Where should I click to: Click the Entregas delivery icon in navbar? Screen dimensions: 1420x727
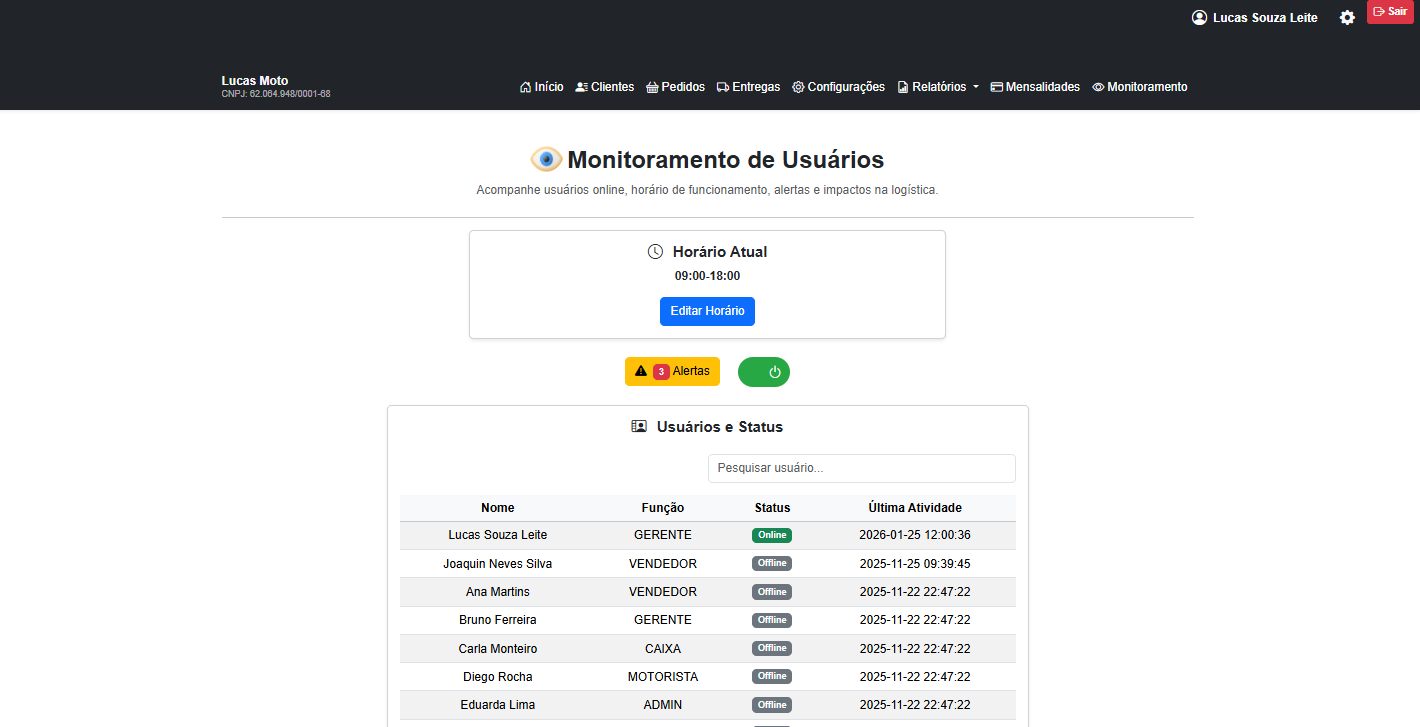722,87
